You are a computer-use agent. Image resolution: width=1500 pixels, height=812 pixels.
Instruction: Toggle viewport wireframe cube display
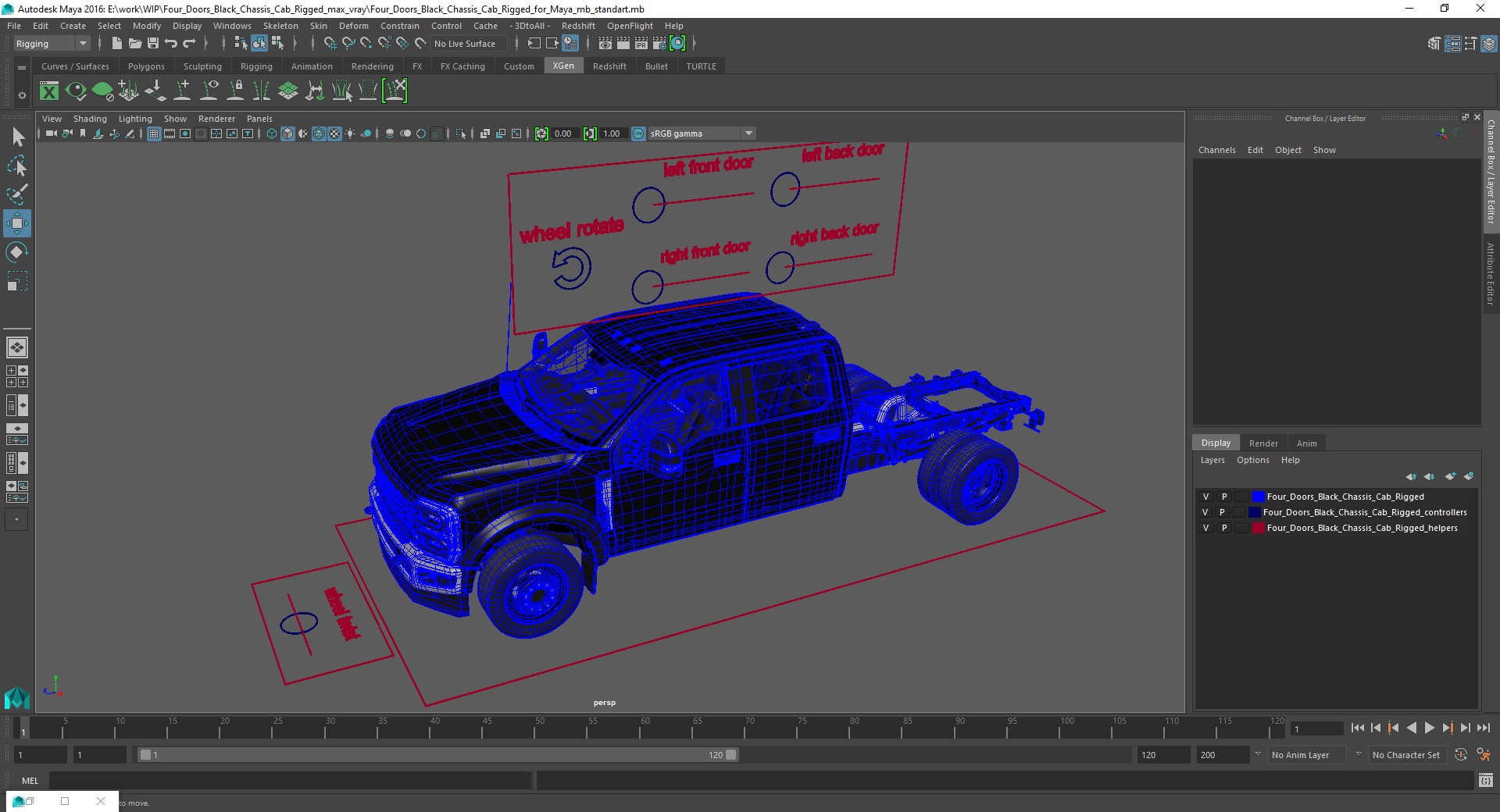[272, 134]
